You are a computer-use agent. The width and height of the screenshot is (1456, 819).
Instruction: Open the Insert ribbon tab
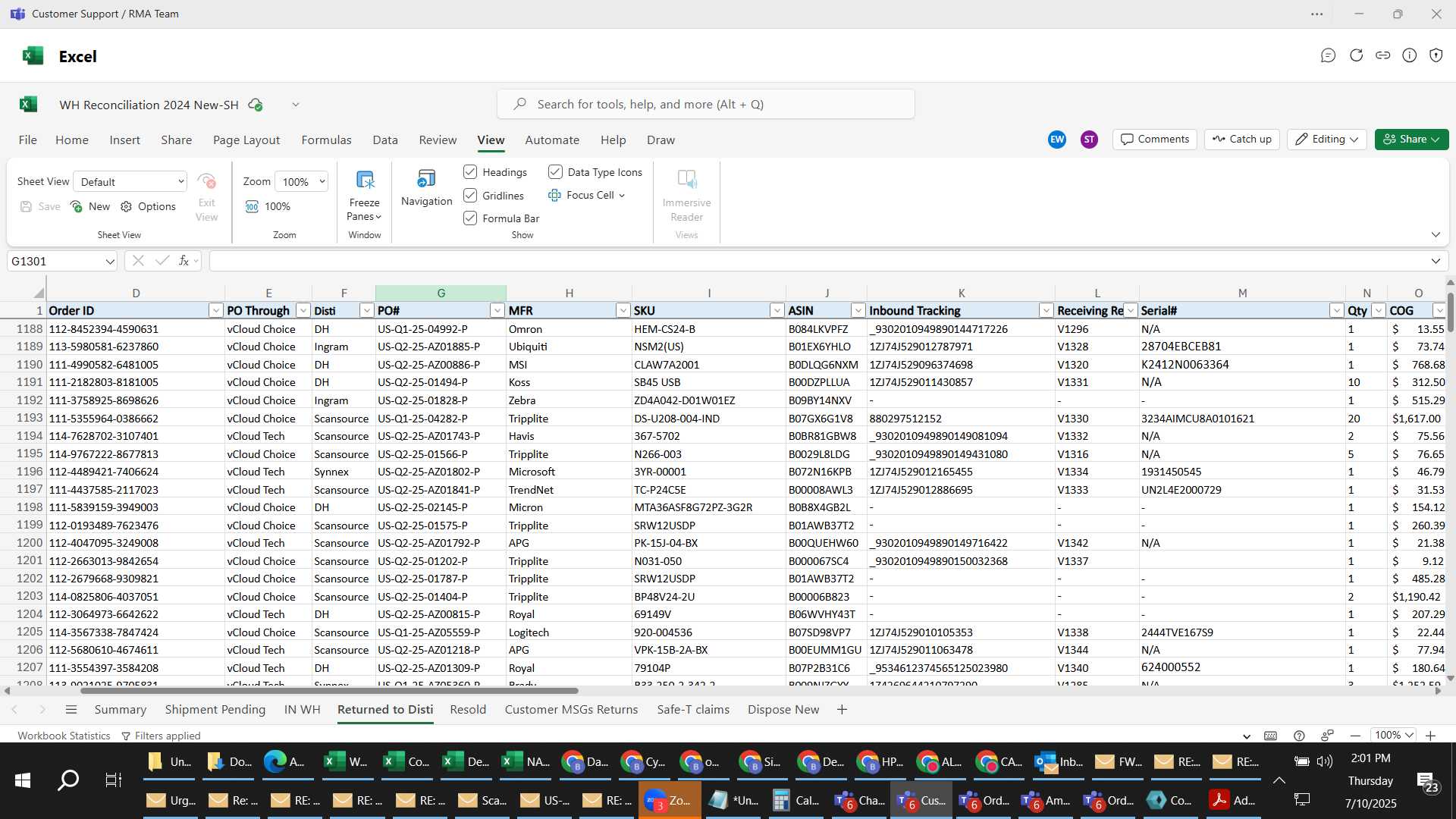point(124,140)
